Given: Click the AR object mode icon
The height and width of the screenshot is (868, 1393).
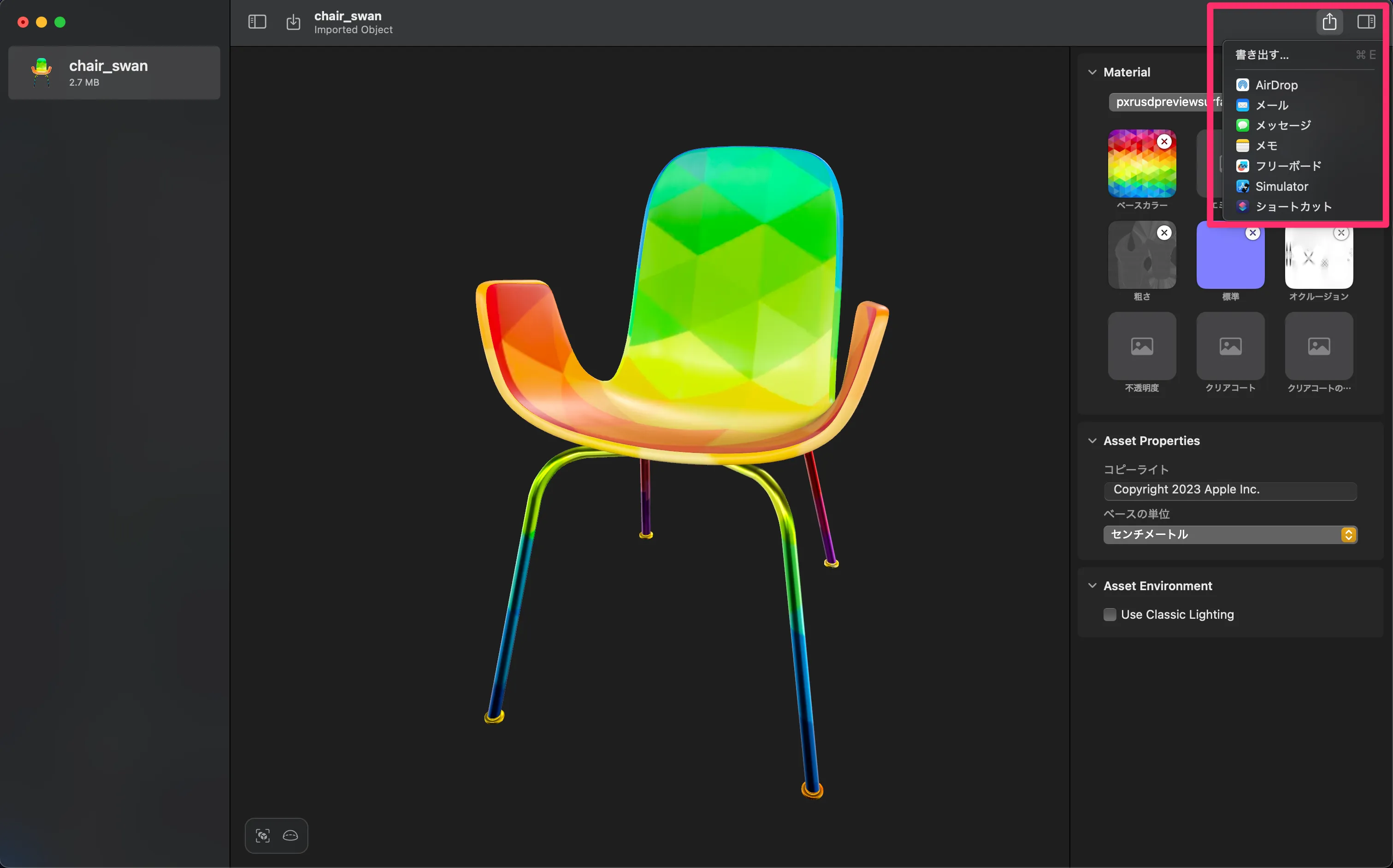Looking at the screenshot, I should coord(263,835).
